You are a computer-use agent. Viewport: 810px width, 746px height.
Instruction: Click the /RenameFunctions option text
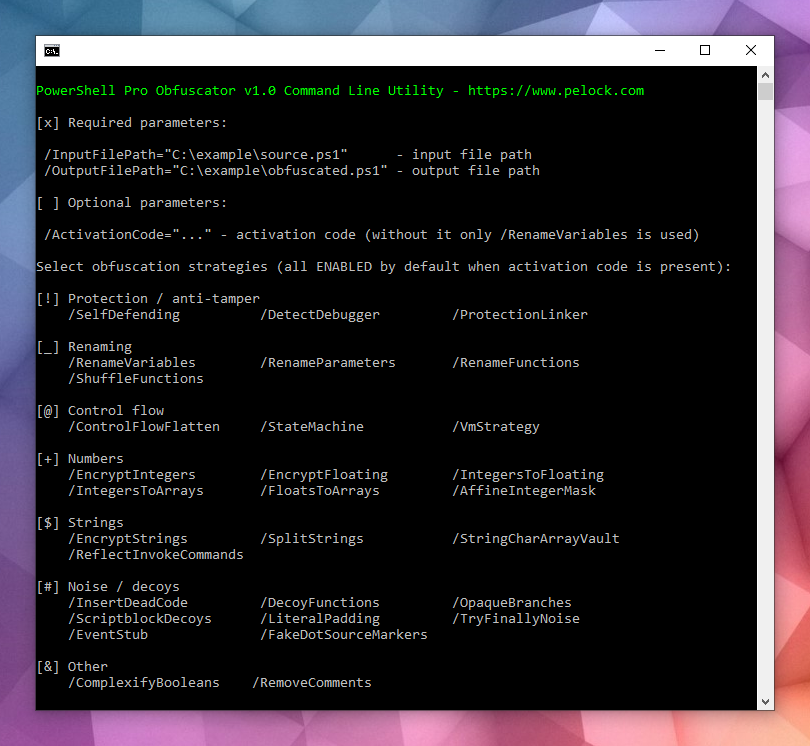[x=516, y=363]
